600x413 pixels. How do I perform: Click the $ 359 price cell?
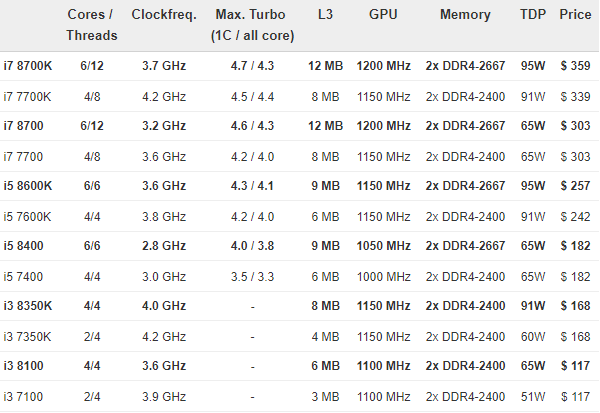(575, 66)
